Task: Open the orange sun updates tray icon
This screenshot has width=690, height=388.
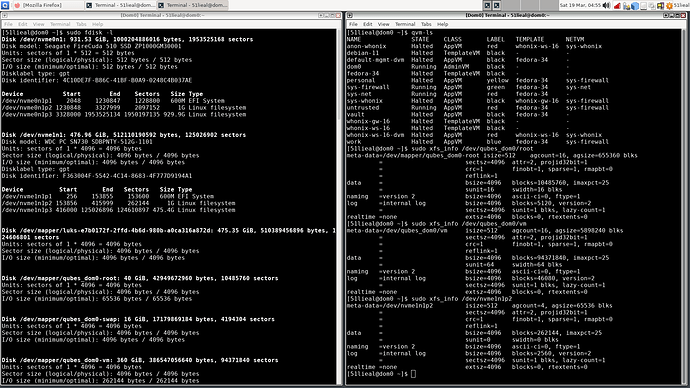Action: pos(669,6)
